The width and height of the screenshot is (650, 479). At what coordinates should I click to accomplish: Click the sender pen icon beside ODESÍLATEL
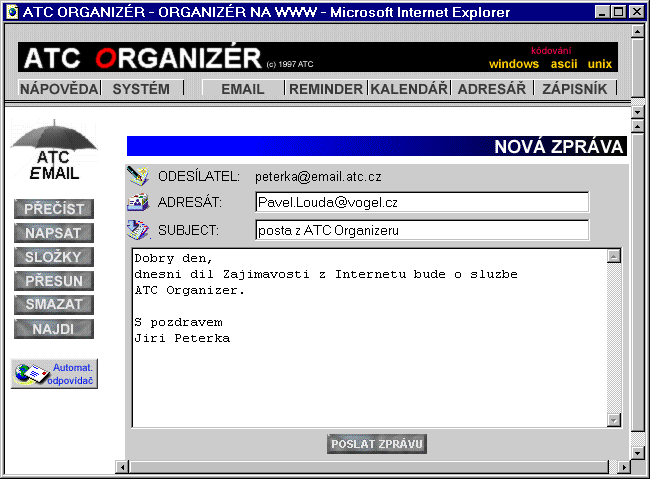[x=138, y=175]
